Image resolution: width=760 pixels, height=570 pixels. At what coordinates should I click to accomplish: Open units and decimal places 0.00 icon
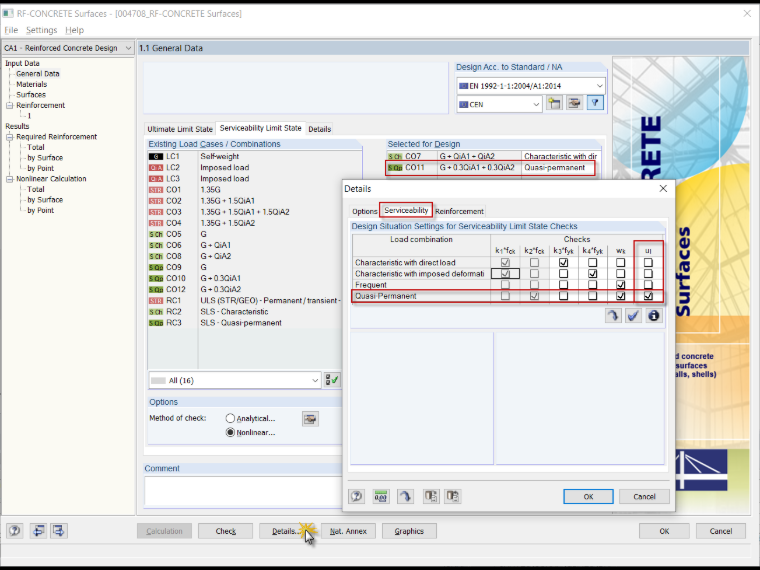381,496
